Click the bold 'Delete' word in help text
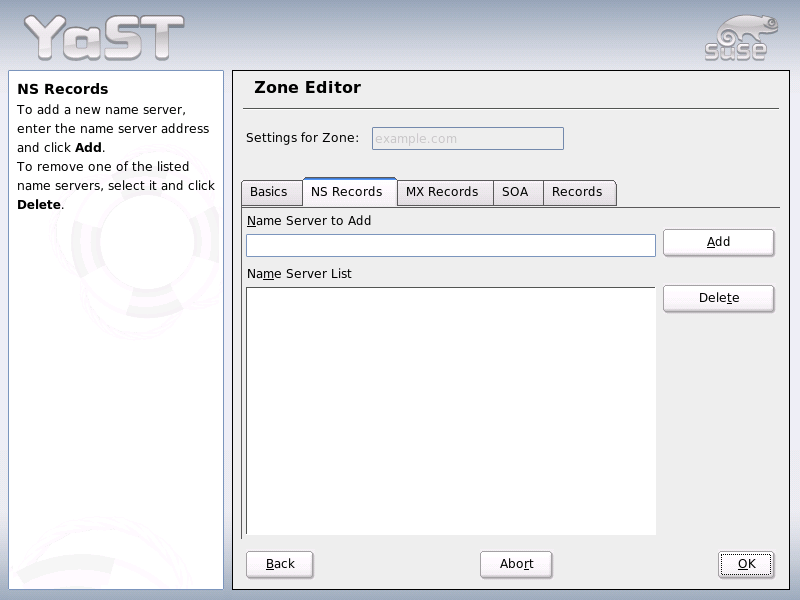Image resolution: width=800 pixels, height=600 pixels. (x=39, y=205)
